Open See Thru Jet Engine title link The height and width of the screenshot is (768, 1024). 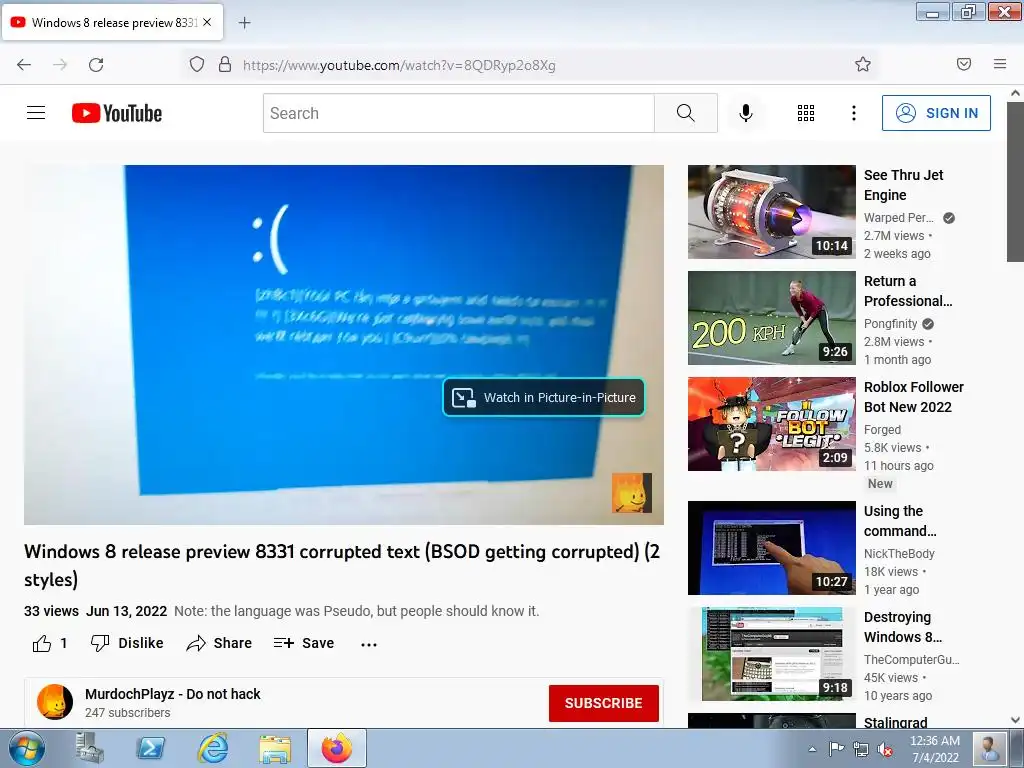903,185
